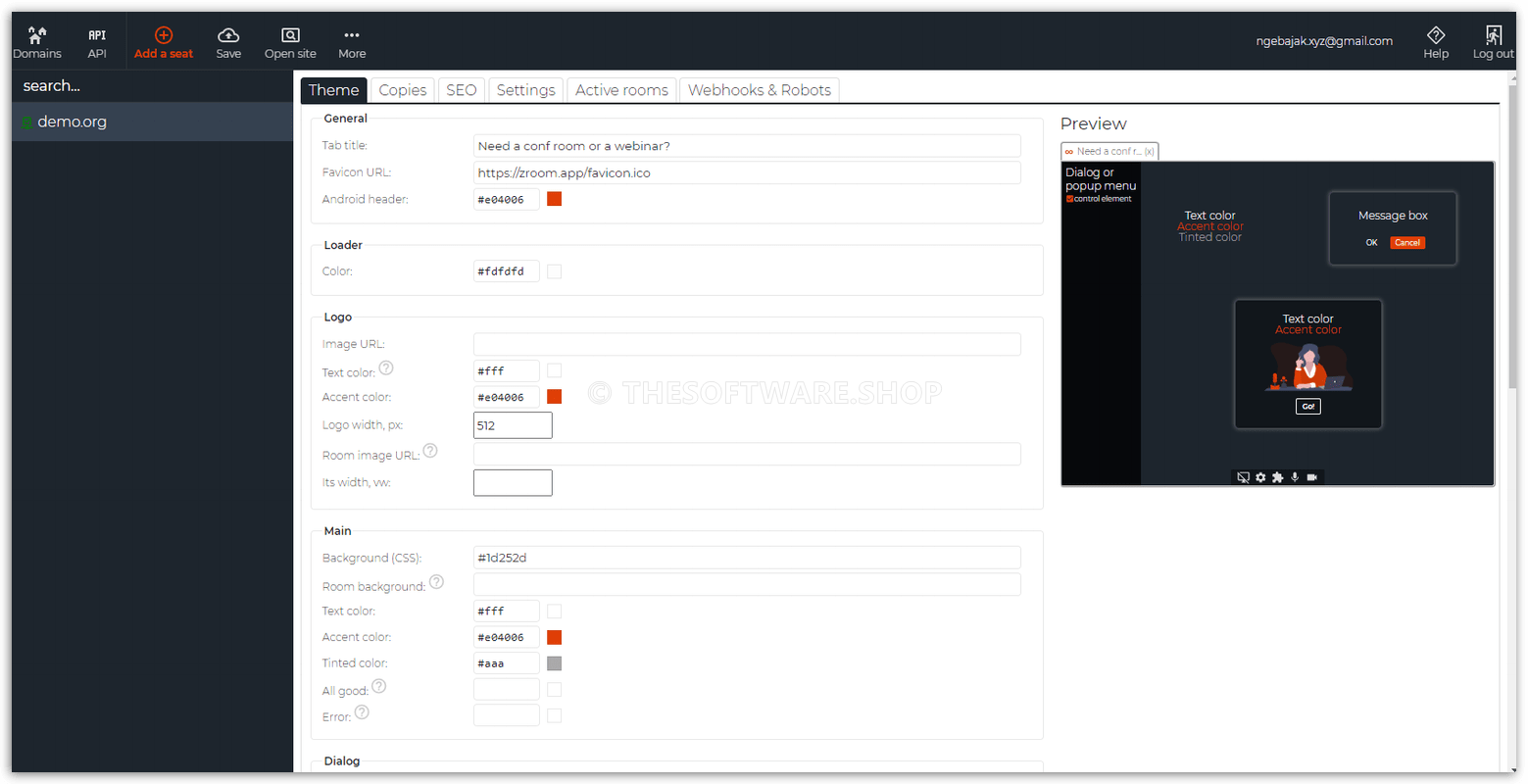
Task: Open the Webhooks & Robots tab
Action: pyautogui.click(x=759, y=89)
